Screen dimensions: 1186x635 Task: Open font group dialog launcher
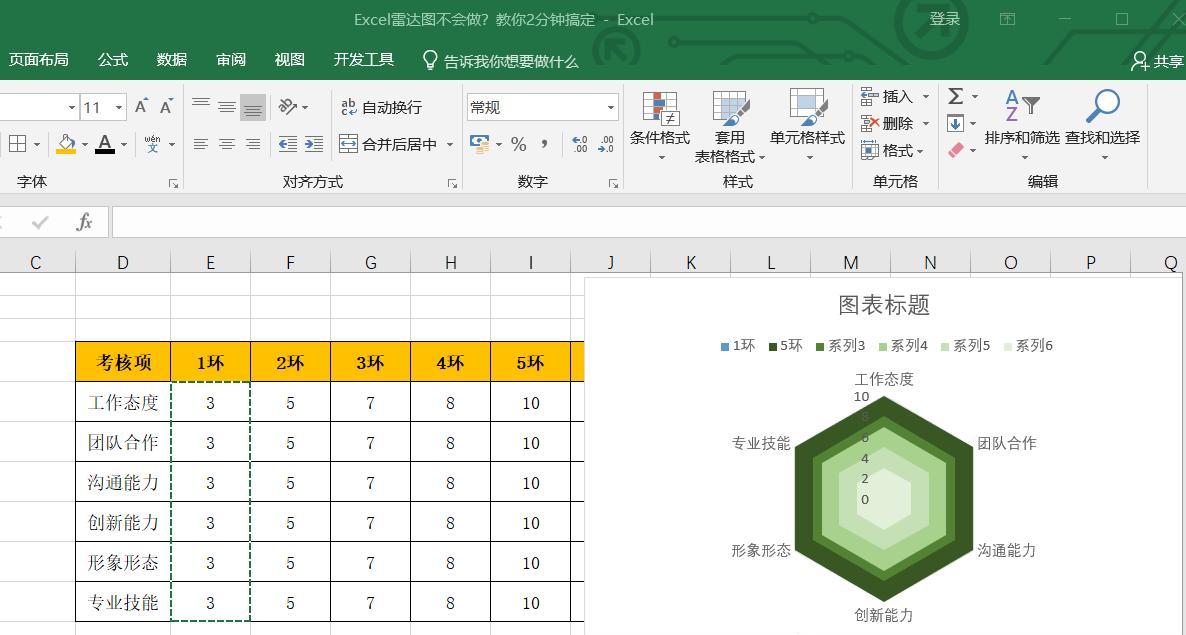coord(173,183)
